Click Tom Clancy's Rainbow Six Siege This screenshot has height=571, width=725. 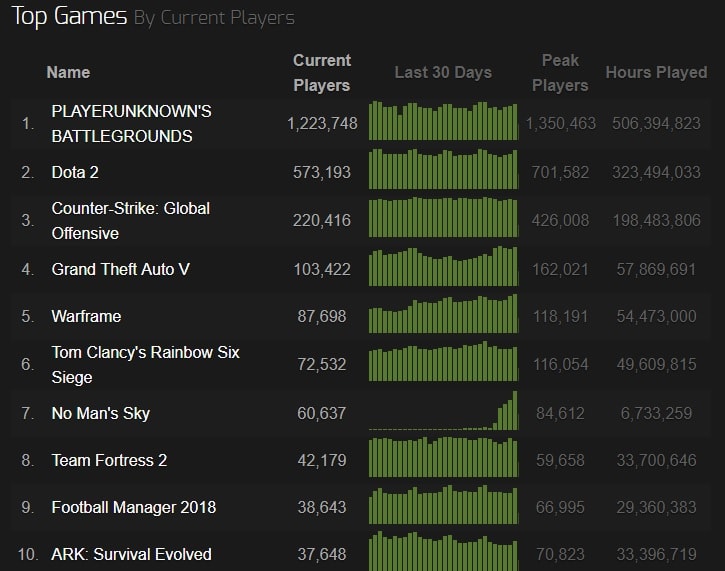click(145, 364)
